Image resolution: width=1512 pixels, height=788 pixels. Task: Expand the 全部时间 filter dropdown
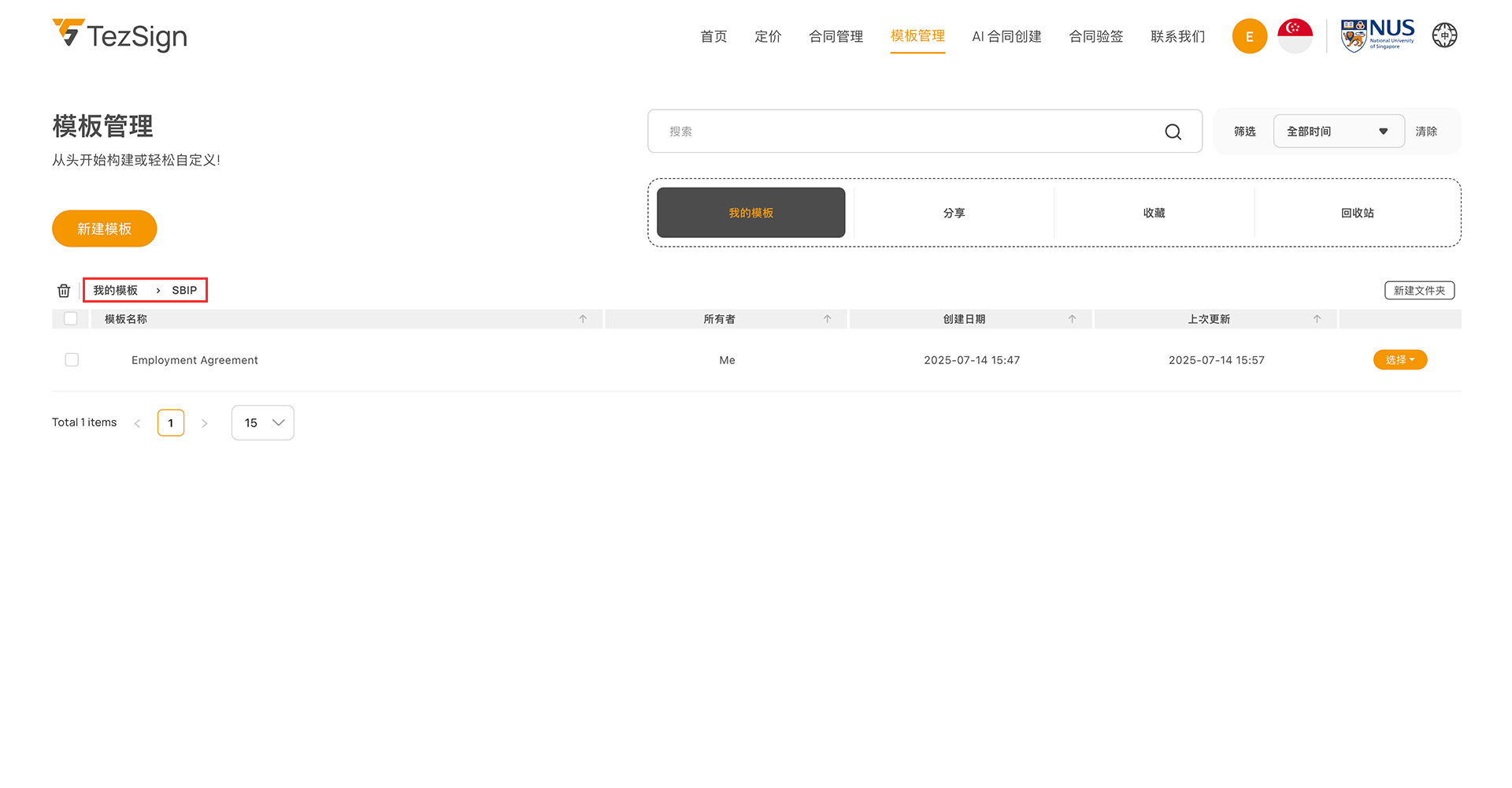pos(1338,132)
